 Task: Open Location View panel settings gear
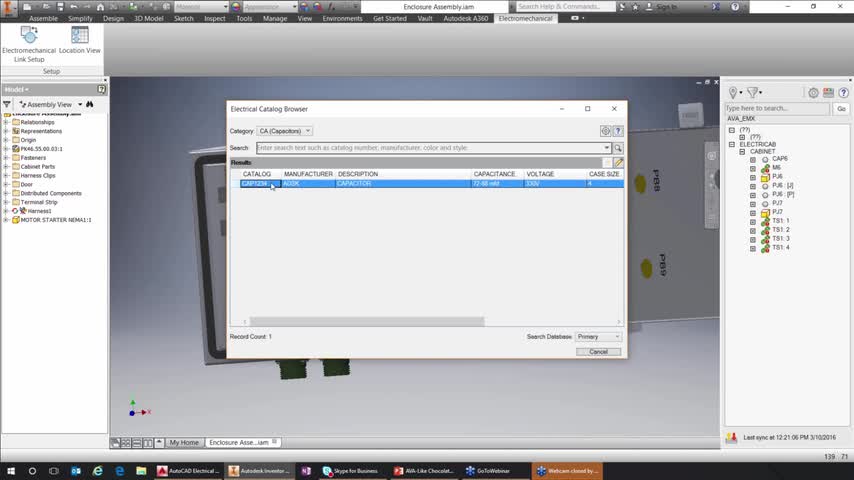click(x=813, y=93)
